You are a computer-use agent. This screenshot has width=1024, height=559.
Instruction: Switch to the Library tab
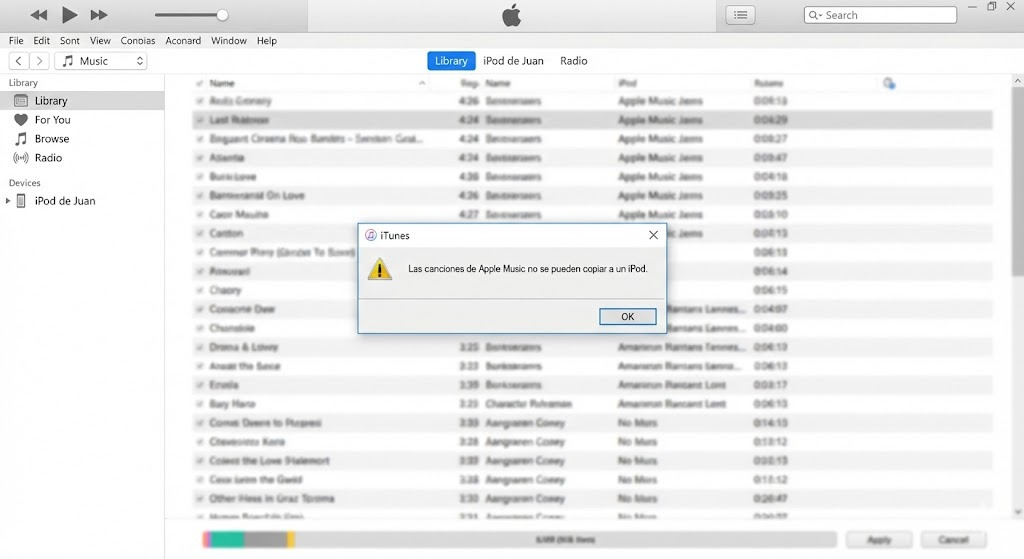click(x=451, y=61)
